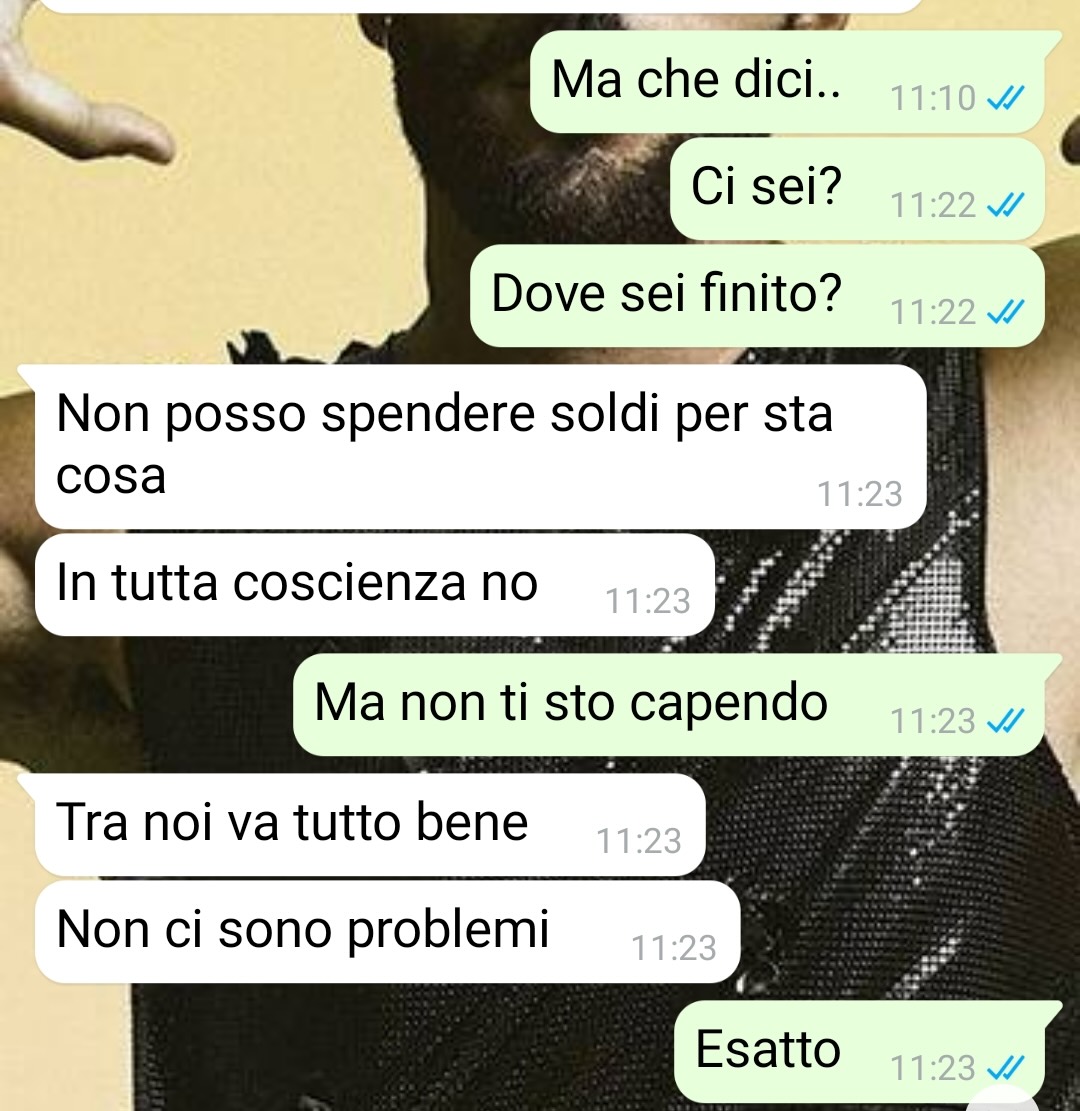Tap the "Tra noi va tutto bene" message
The image size is (1080, 1111).
click(370, 824)
